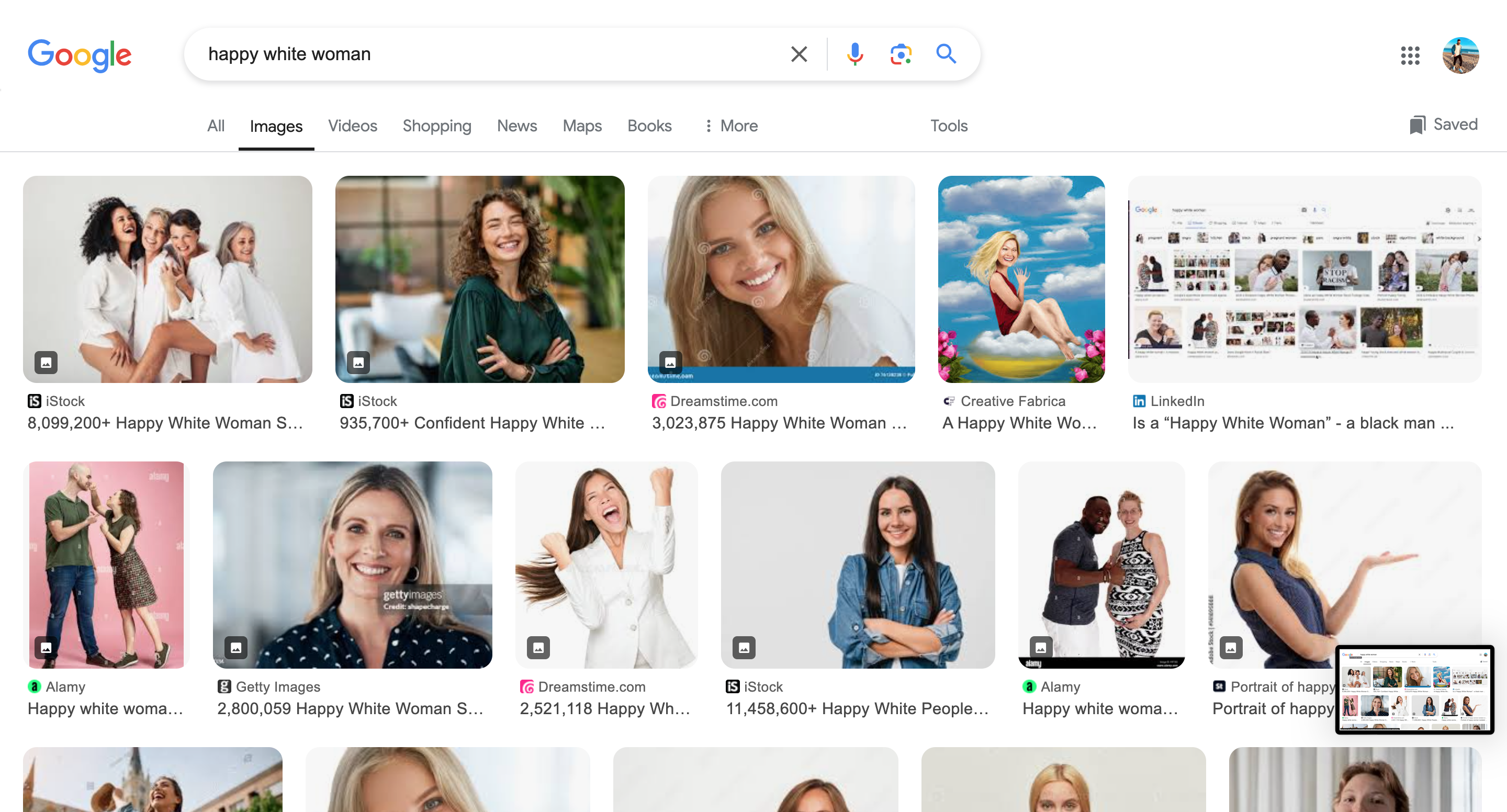
Task: Select the Images tab
Action: pyautogui.click(x=276, y=127)
